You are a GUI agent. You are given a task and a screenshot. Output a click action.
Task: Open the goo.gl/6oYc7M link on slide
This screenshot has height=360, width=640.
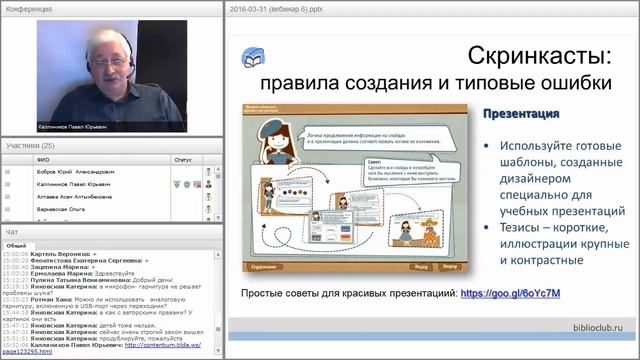pos(510,293)
